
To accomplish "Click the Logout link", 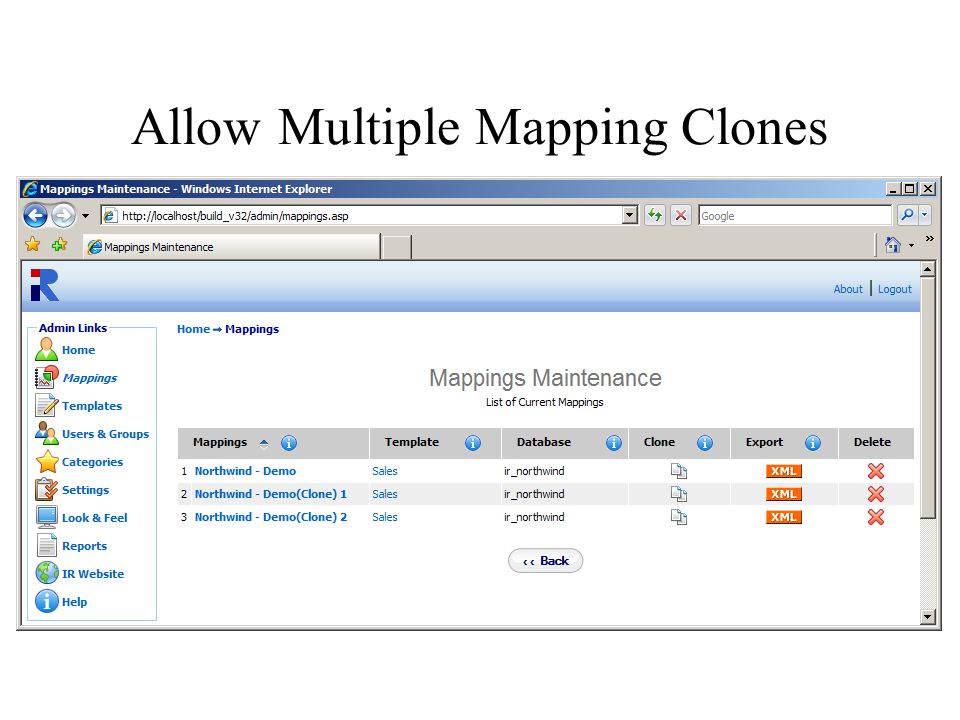I will tap(894, 289).
